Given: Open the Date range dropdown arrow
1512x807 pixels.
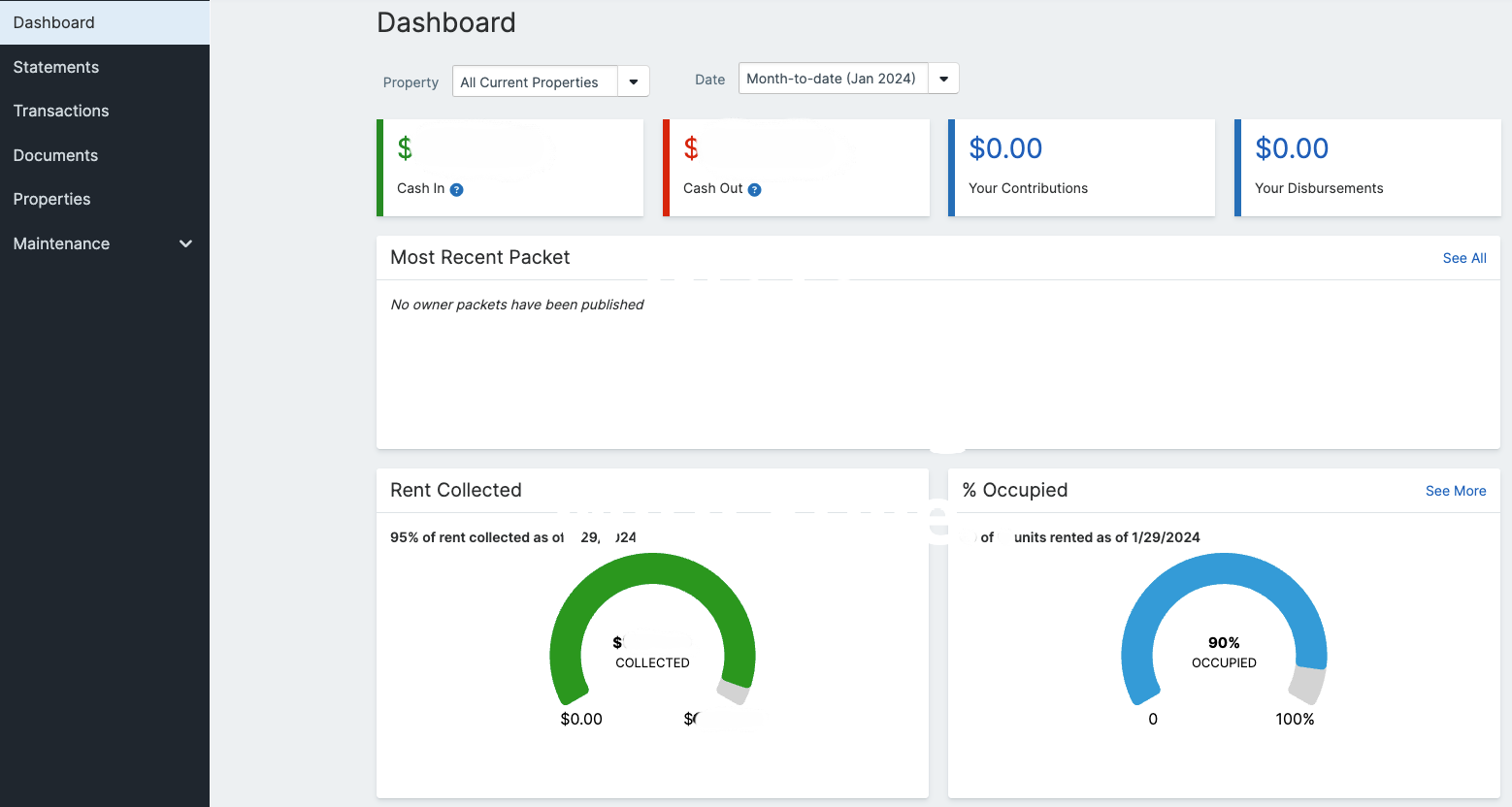Looking at the screenshot, I should click(x=943, y=79).
